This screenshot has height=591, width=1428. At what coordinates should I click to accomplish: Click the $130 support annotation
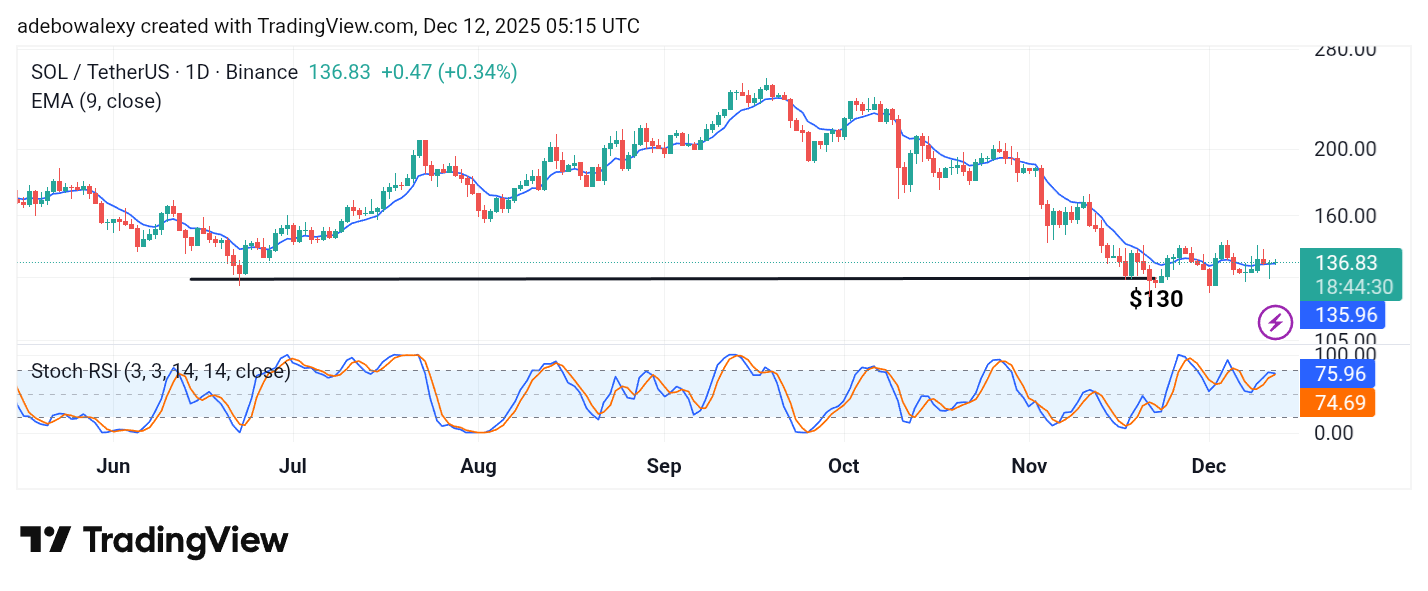1156,299
